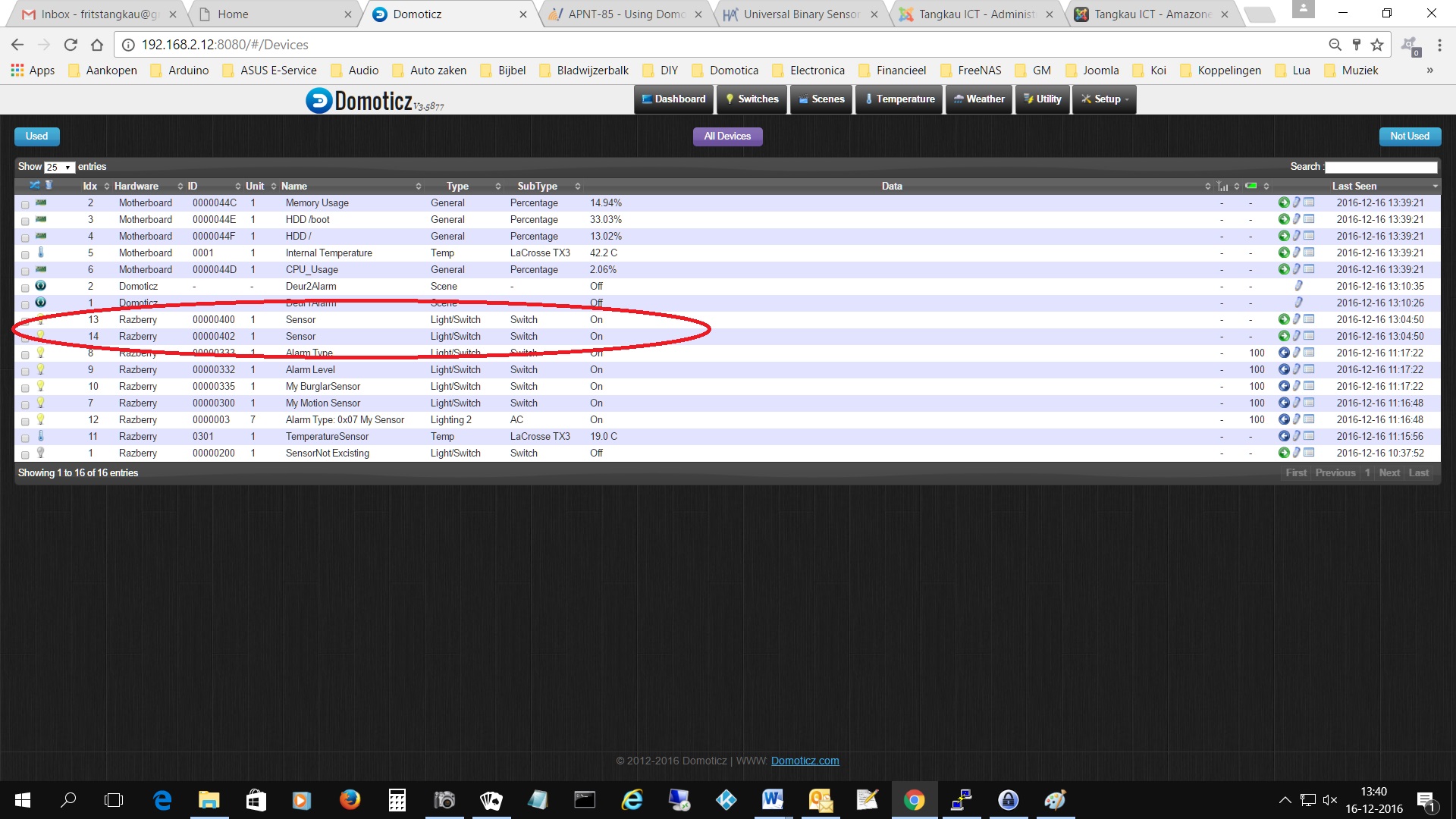Click the Not Used filter button
This screenshot has height=819, width=1456.
point(1409,136)
